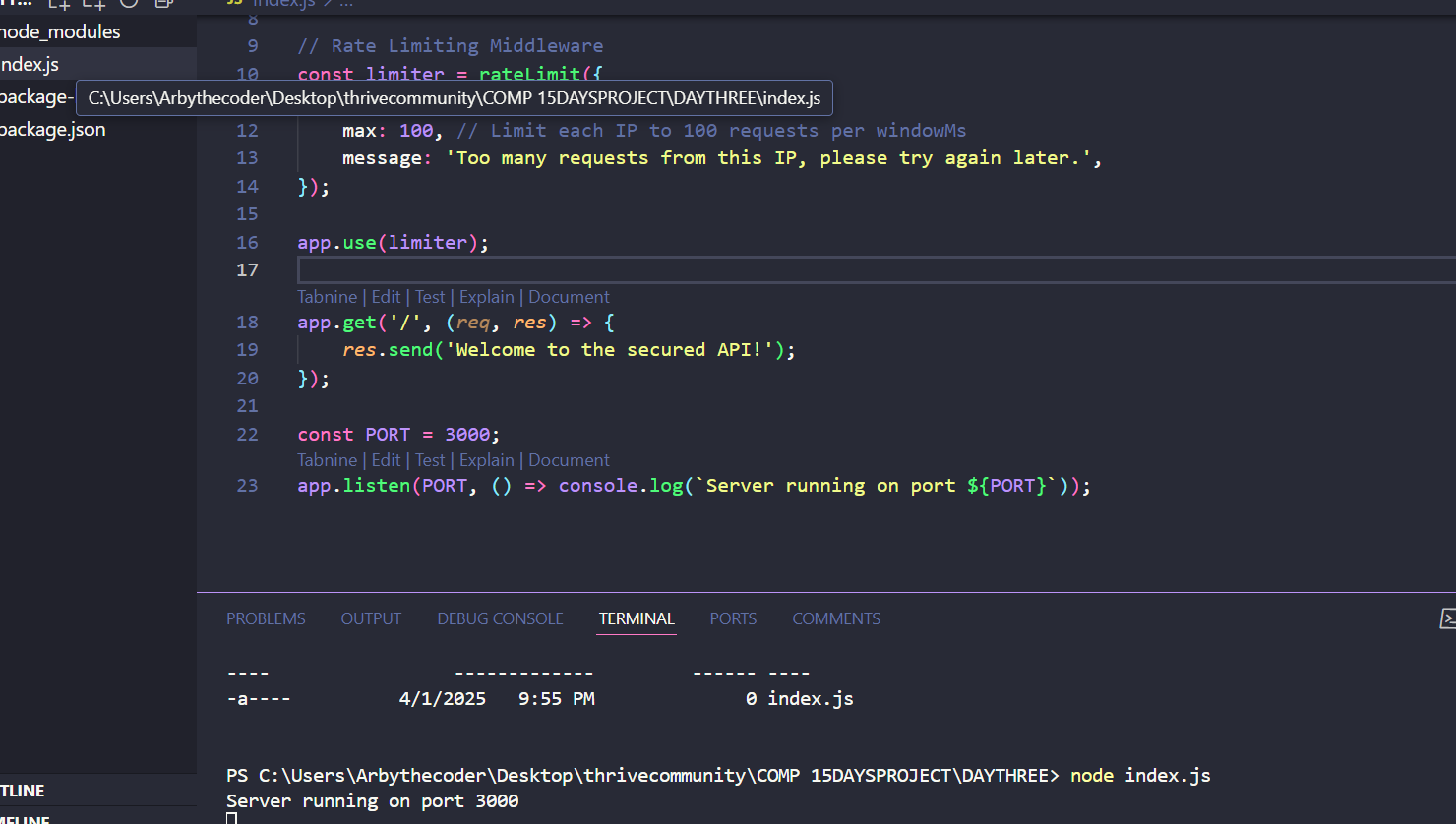1456x824 pixels.
Task: Switch to the PROBLEMS panel tab
Action: tap(266, 618)
